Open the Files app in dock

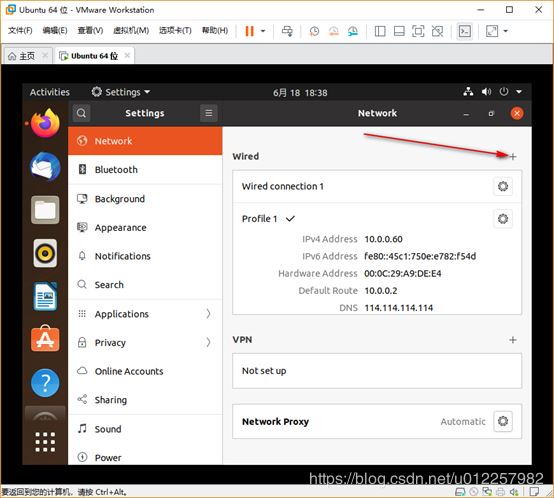click(45, 210)
